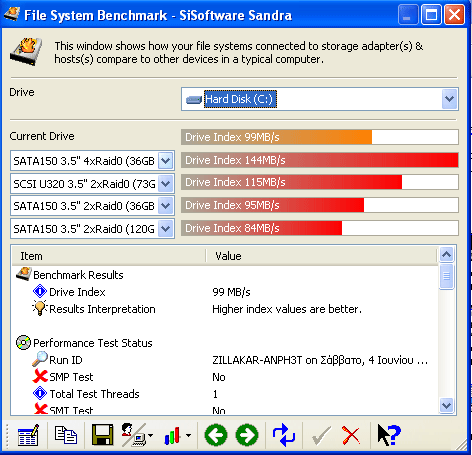The image size is (472, 455).
Task: Expand SATA150 4xRaid0 (36GB reference dropdown
Action: [x=166, y=161]
